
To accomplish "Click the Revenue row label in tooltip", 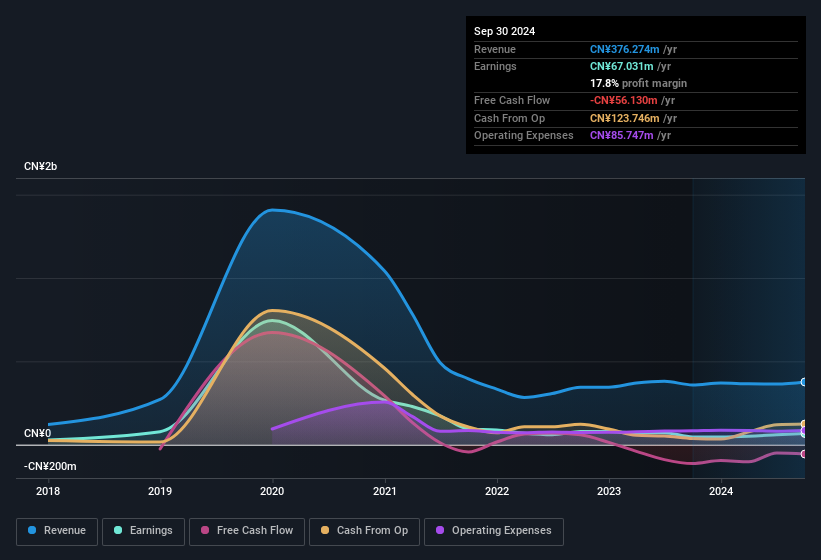I will click(495, 49).
